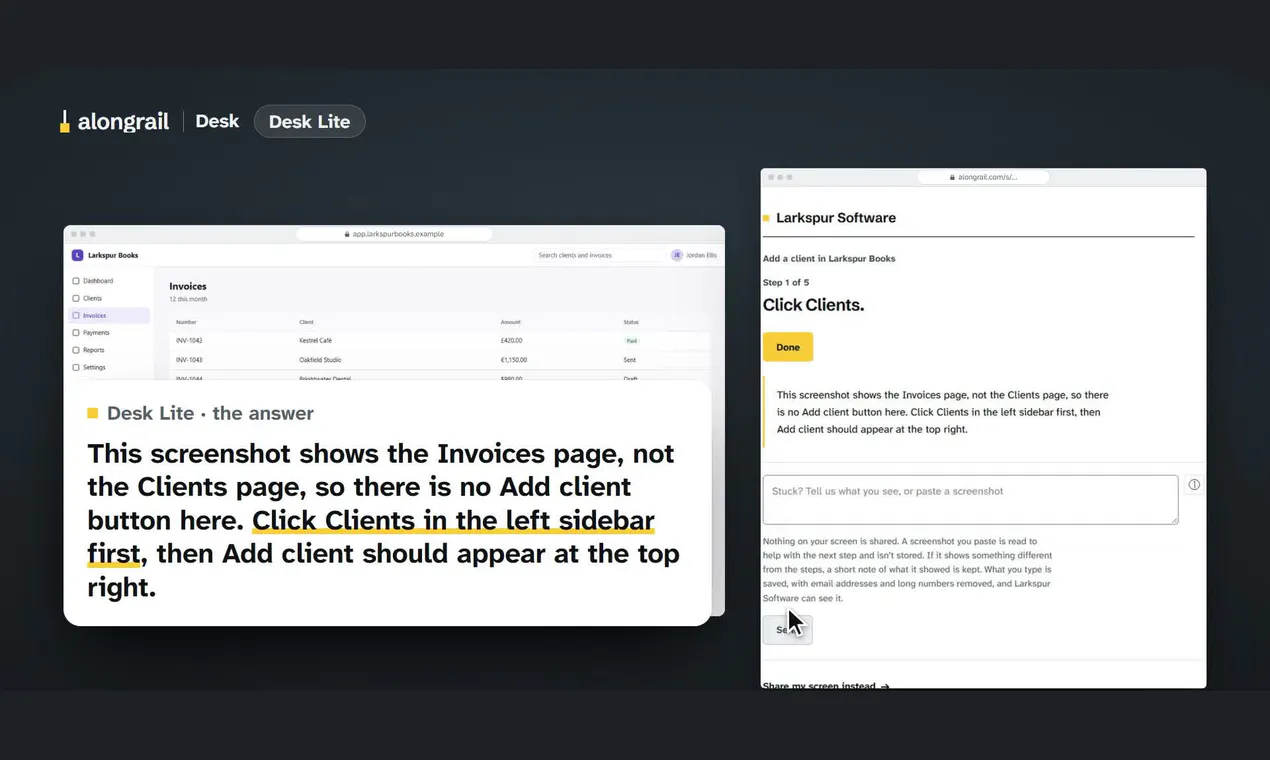Click the alongrail.com address bar

click(983, 177)
